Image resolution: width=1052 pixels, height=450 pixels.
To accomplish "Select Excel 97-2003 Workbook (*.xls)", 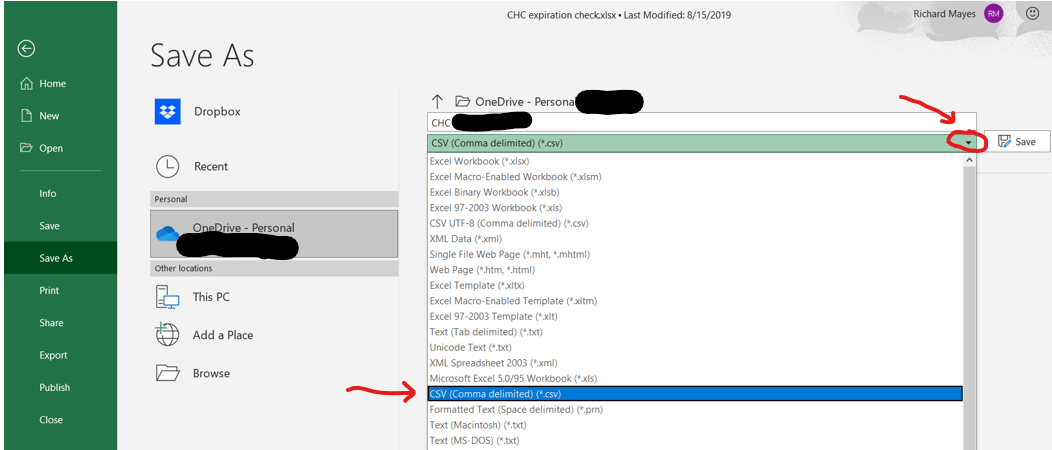I will coord(695,208).
